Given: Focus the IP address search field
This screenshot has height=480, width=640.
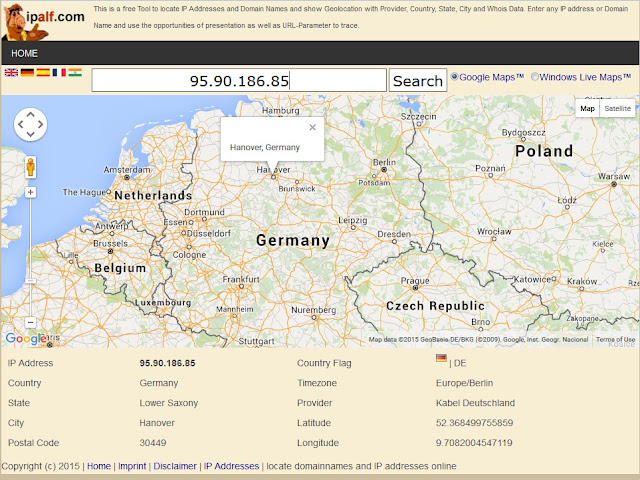Looking at the screenshot, I should pyautogui.click(x=239, y=80).
